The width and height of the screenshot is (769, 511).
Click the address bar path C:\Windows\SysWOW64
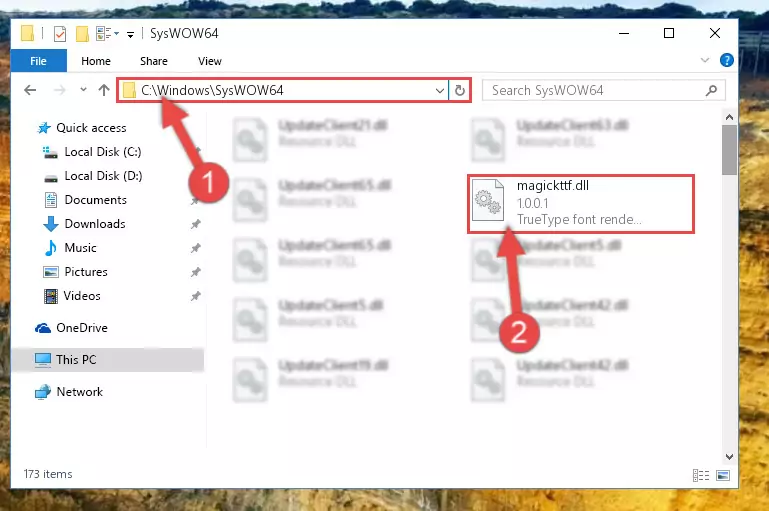(x=212, y=90)
